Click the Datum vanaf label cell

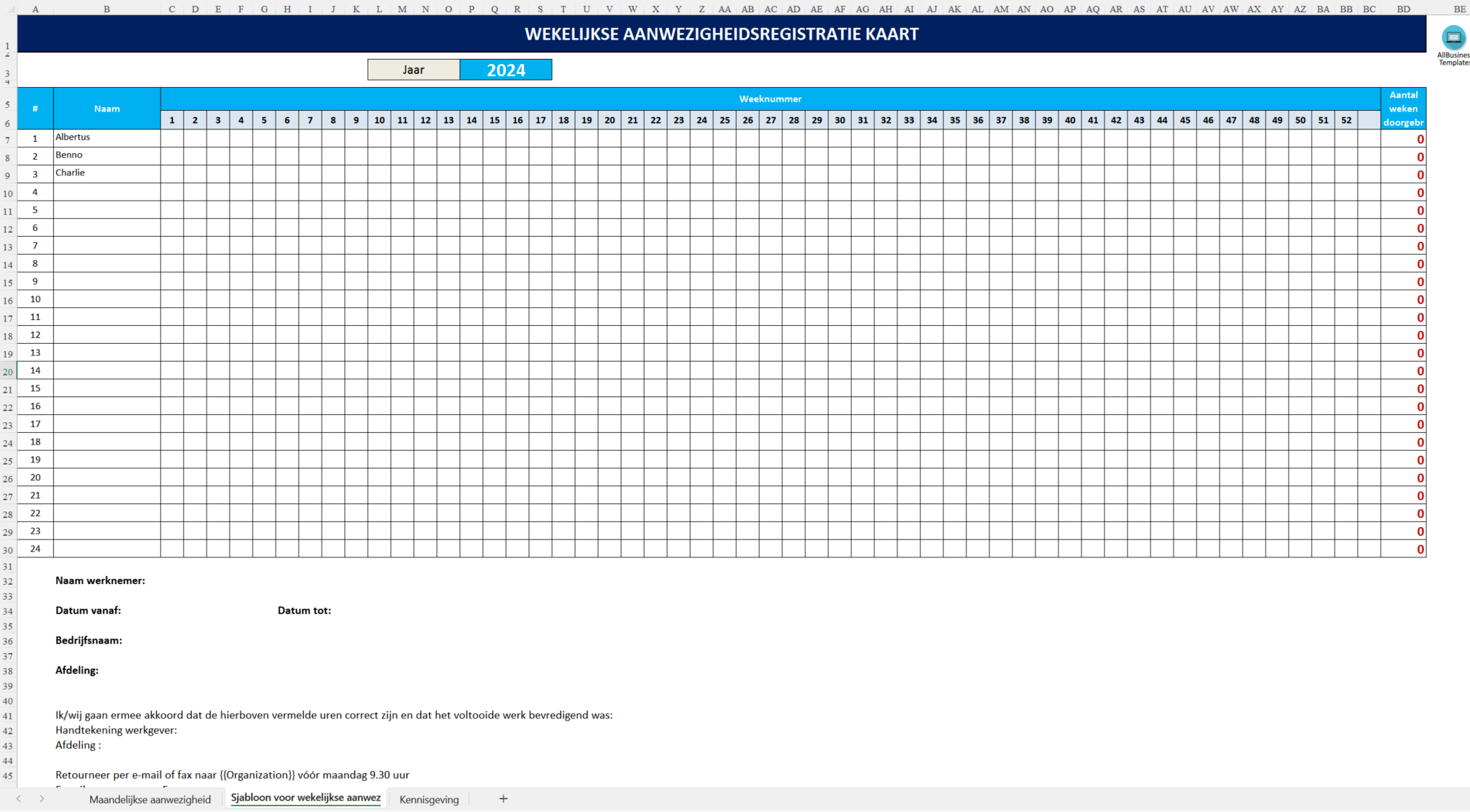click(x=88, y=610)
